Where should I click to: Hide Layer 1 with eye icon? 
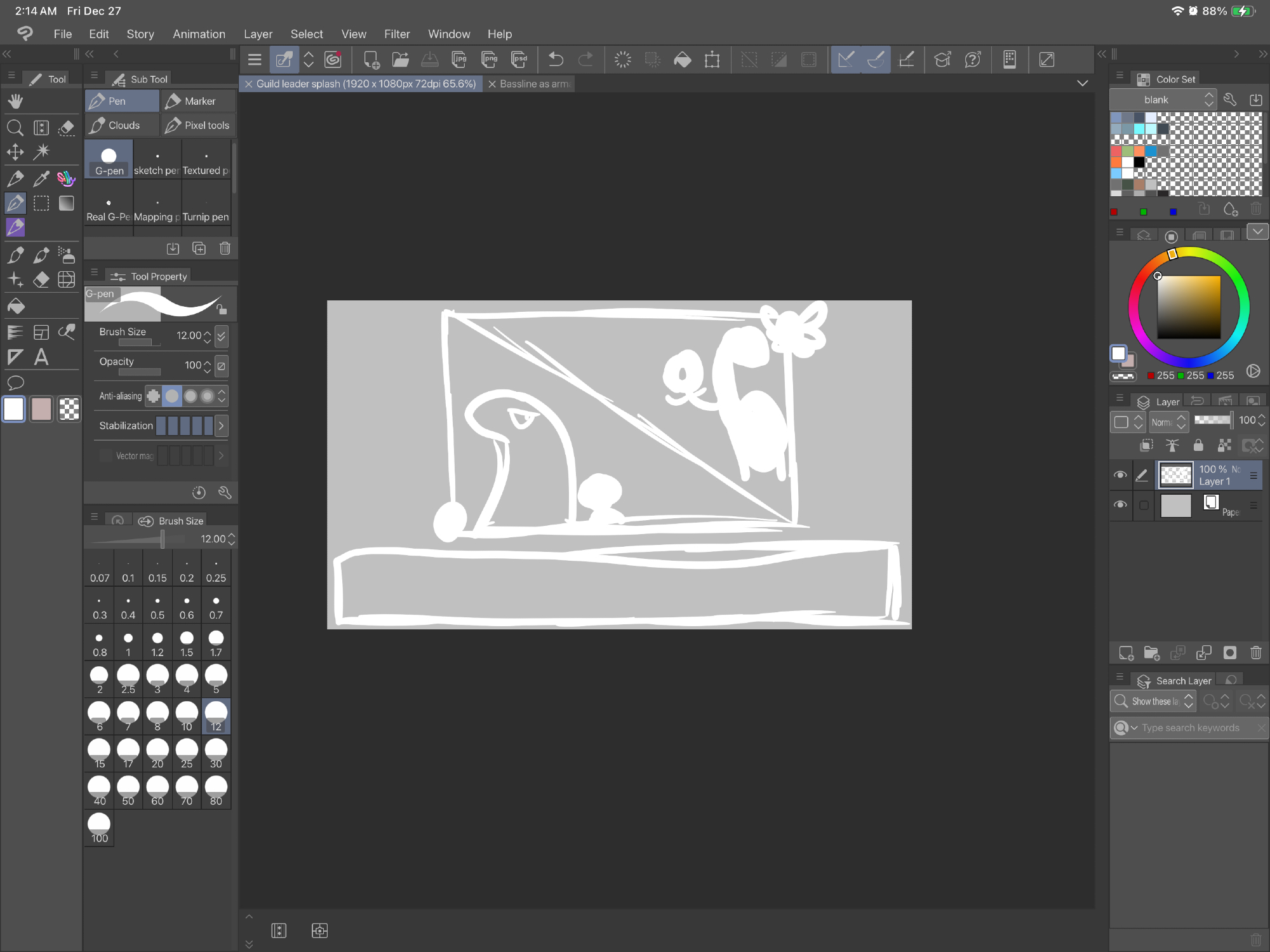[x=1120, y=475]
